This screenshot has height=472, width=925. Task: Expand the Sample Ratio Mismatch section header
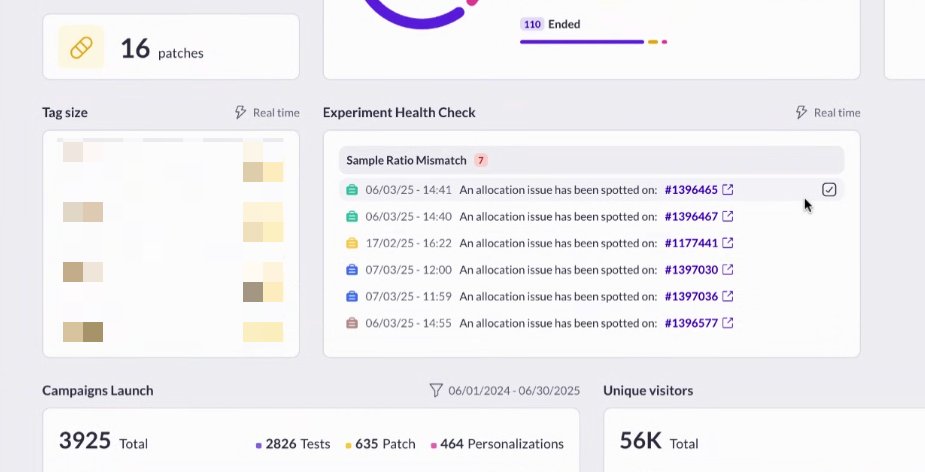click(591, 160)
